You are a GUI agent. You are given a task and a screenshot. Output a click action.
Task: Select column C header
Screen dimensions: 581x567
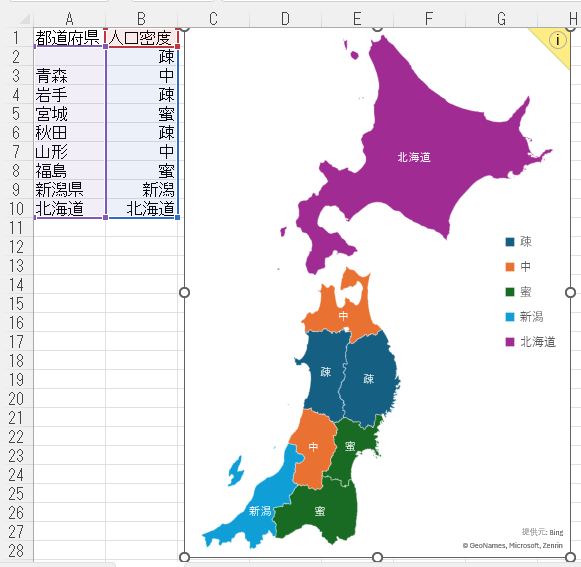[x=213, y=19]
